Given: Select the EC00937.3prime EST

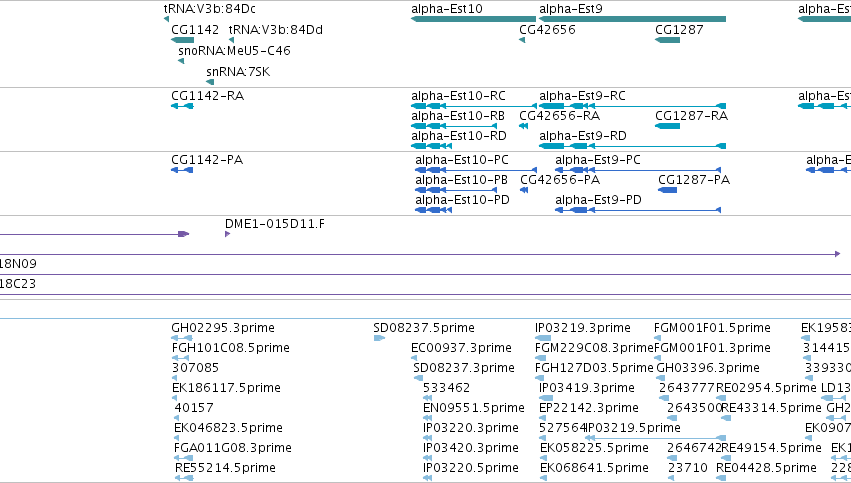Looking at the screenshot, I should click(461, 348).
